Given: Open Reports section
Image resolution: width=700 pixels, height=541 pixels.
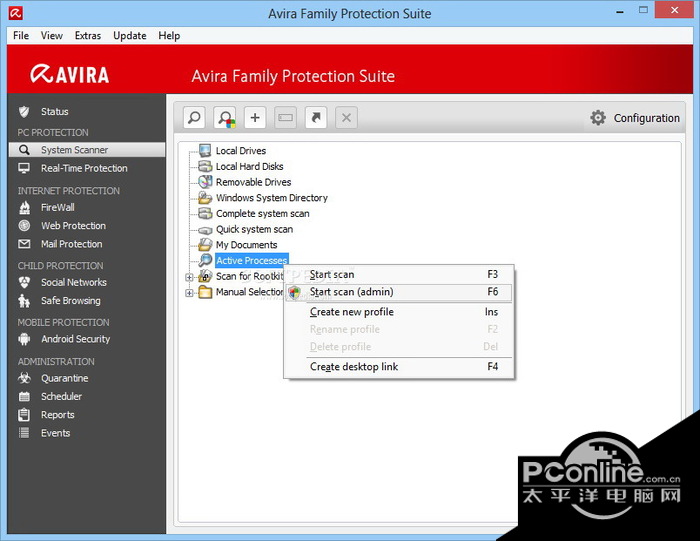Looking at the screenshot, I should coord(58,415).
